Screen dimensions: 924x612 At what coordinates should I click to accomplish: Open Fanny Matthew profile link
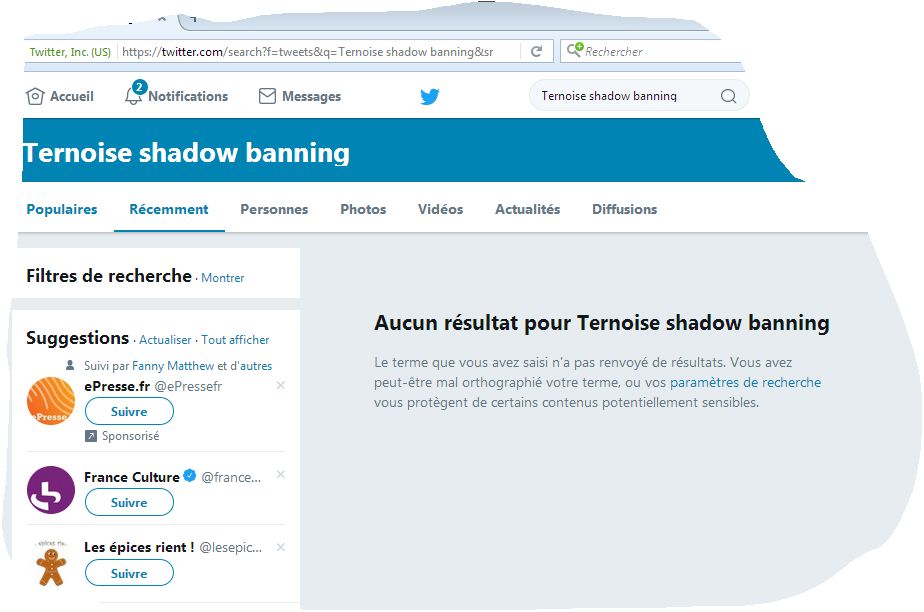click(173, 366)
